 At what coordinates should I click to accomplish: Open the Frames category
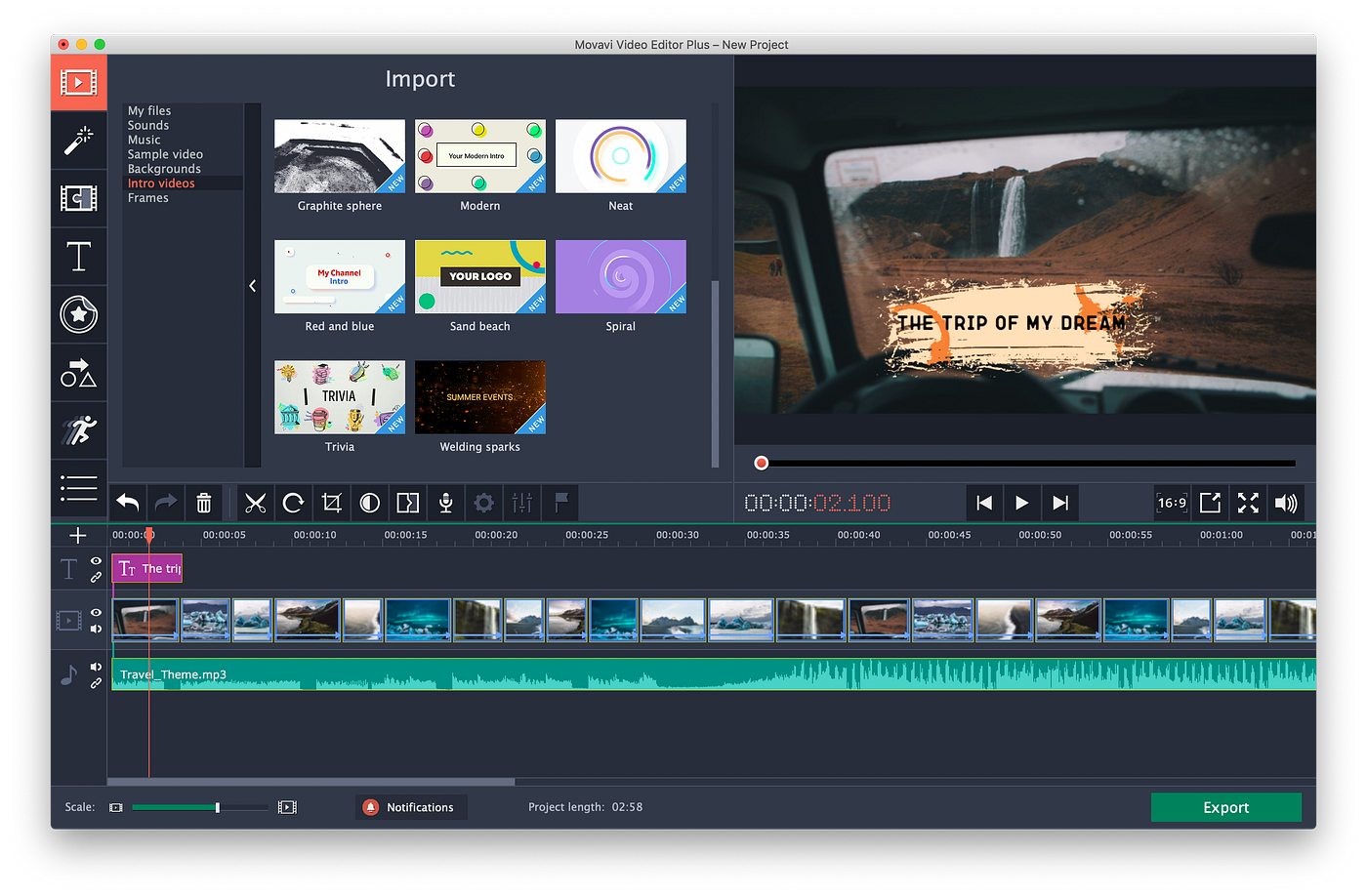click(148, 198)
